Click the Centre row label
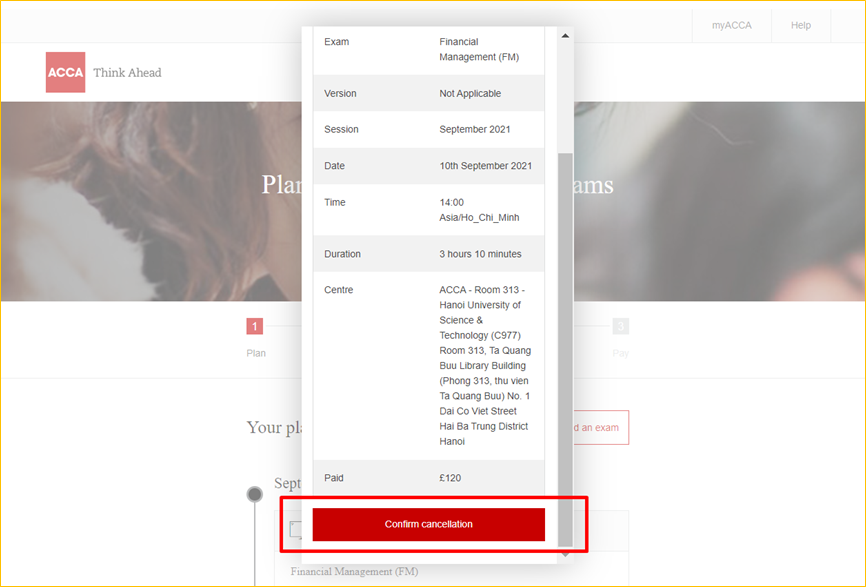Image resolution: width=866 pixels, height=587 pixels. (339, 290)
